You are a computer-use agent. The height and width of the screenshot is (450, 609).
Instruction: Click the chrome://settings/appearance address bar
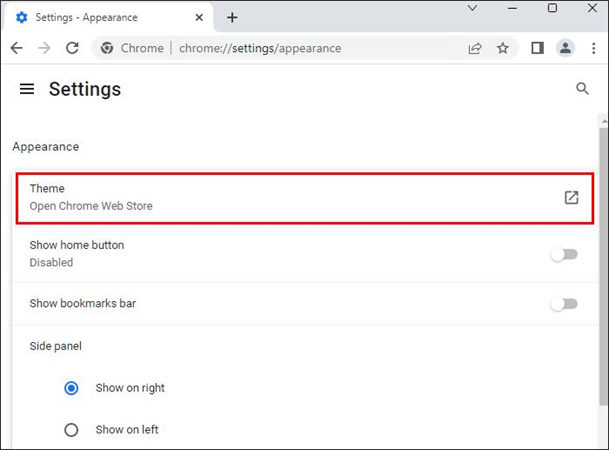click(300, 48)
